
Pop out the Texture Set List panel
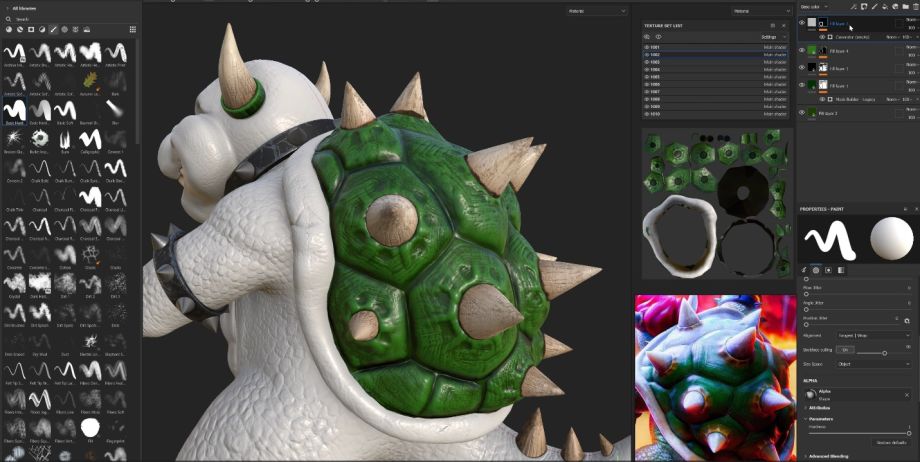[773, 26]
